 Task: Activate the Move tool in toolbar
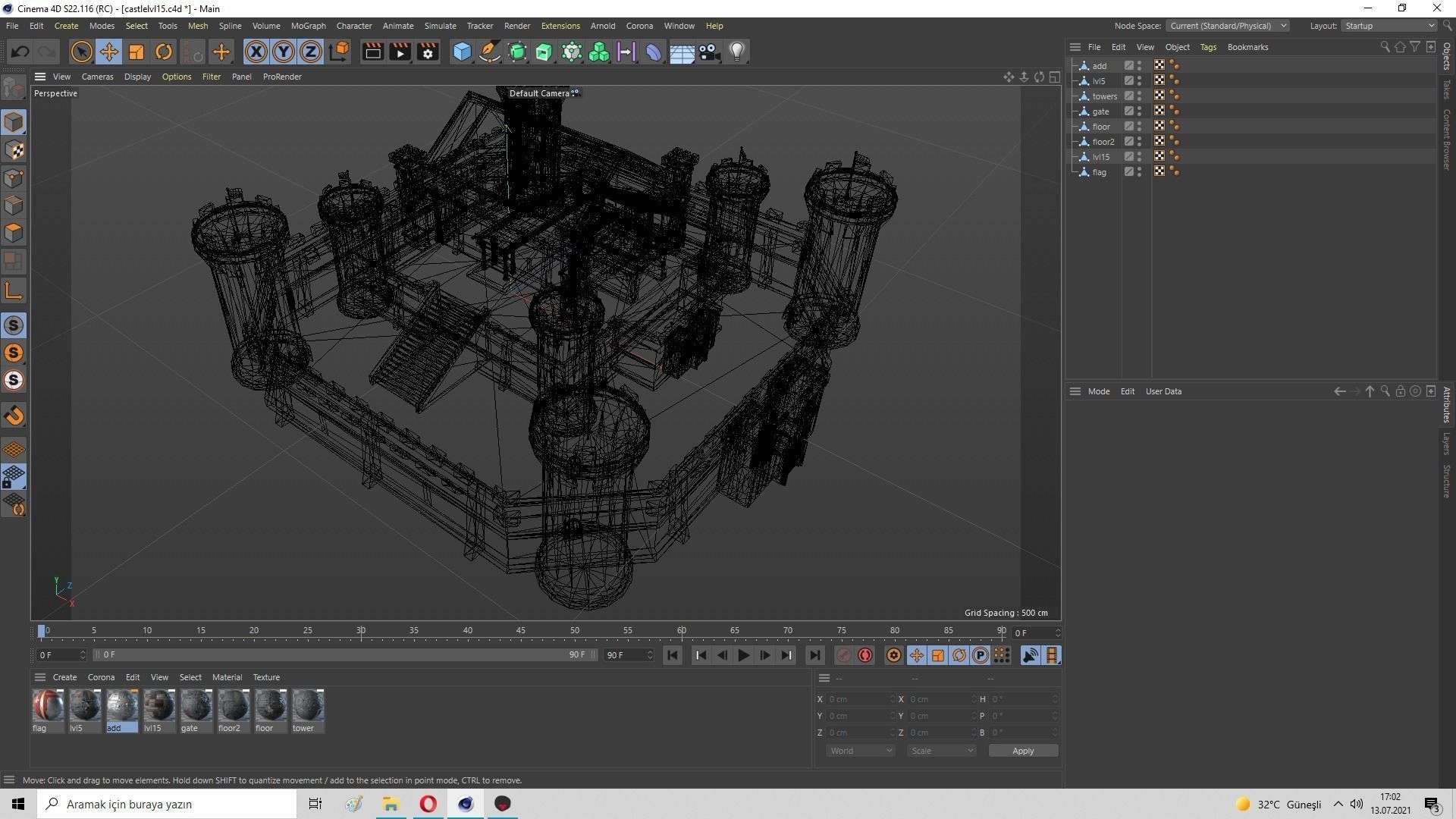point(108,52)
